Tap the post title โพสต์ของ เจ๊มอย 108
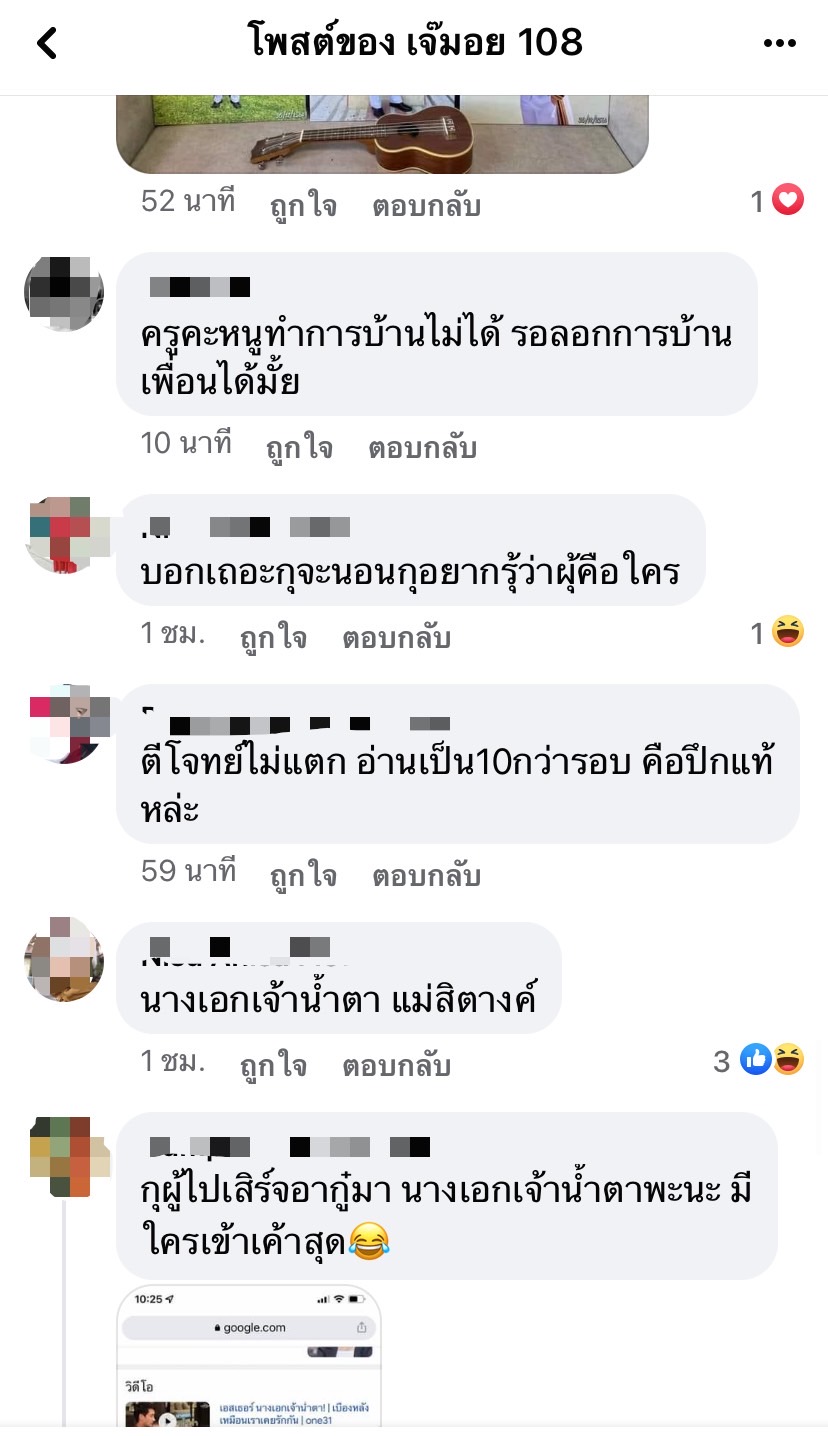The height and width of the screenshot is (1436, 828). click(x=415, y=43)
